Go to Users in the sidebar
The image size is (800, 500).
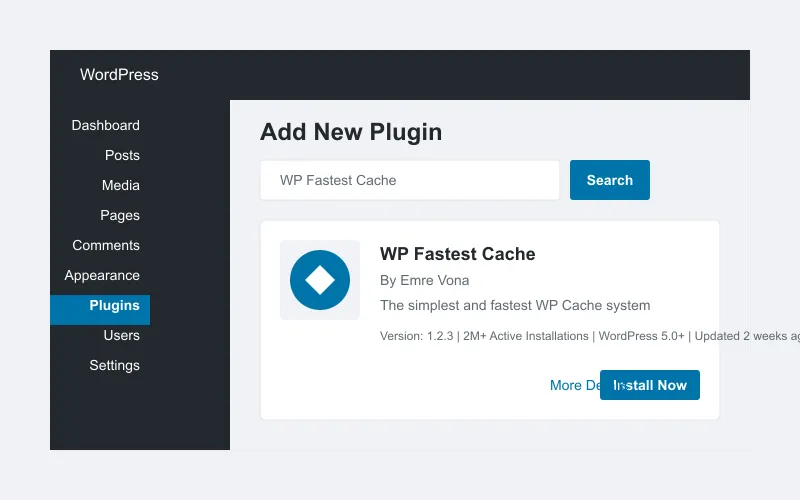click(121, 335)
